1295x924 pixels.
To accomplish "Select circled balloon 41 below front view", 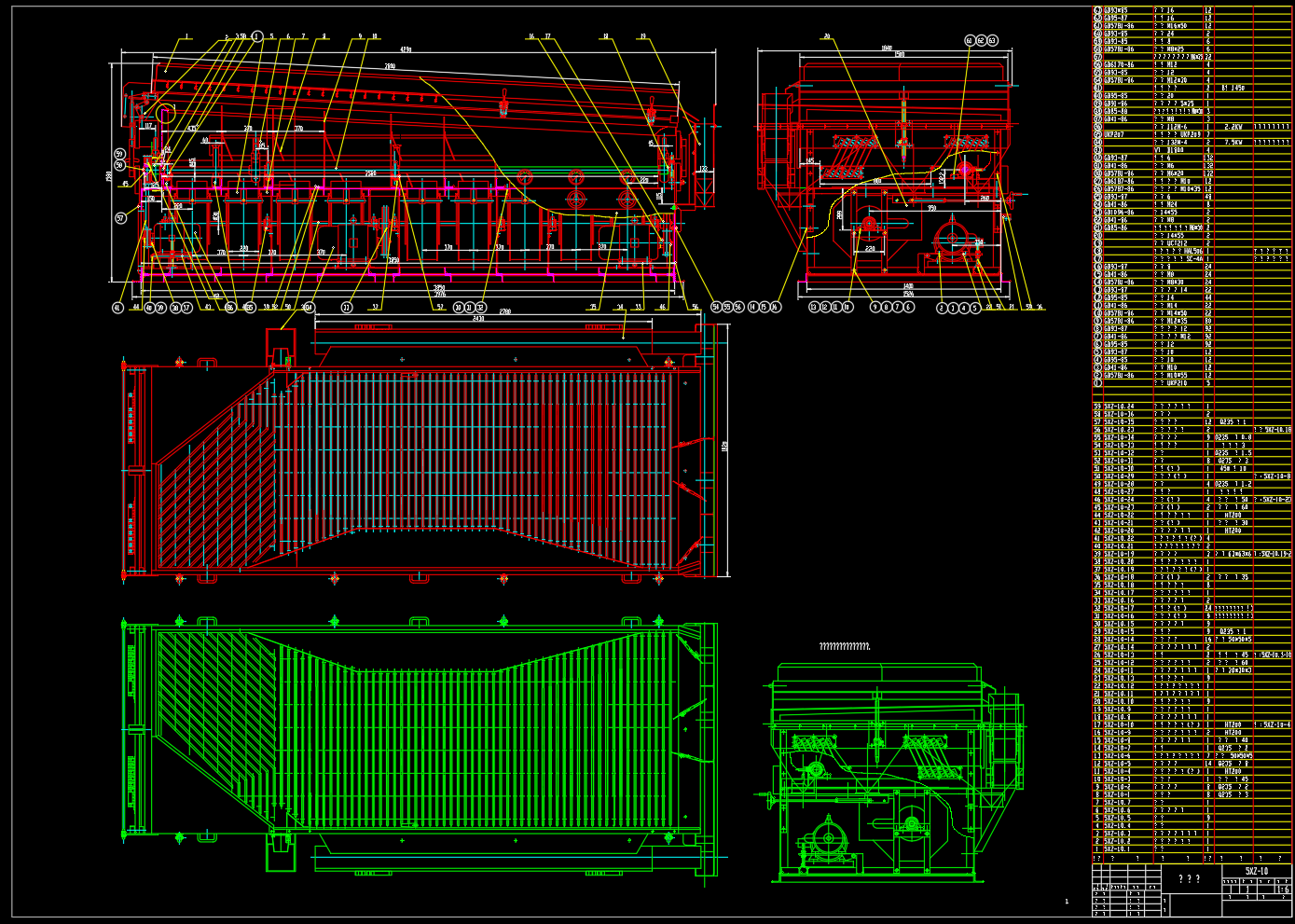I will pos(117,307).
